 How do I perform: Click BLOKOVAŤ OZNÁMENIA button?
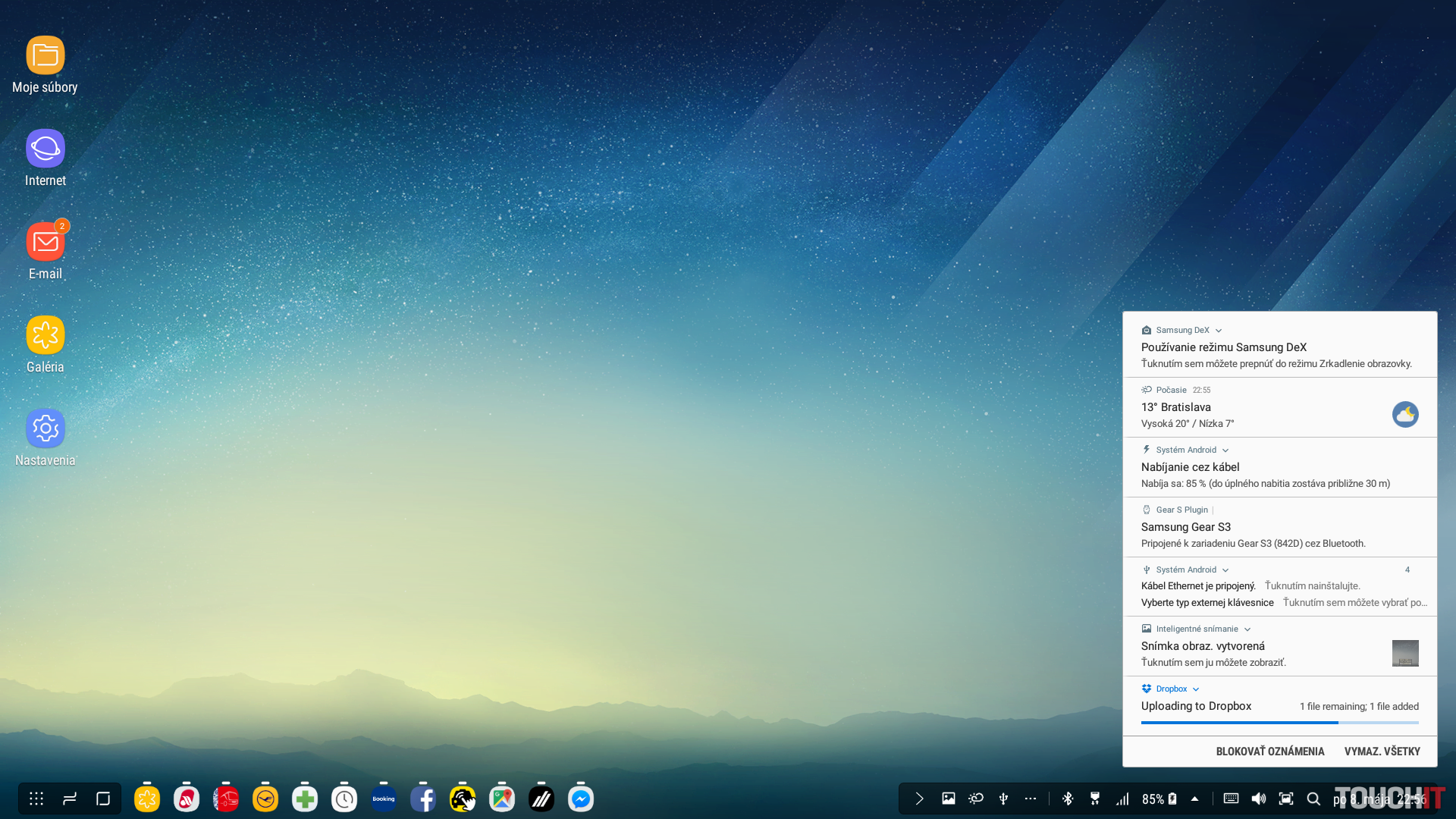coord(1270,752)
